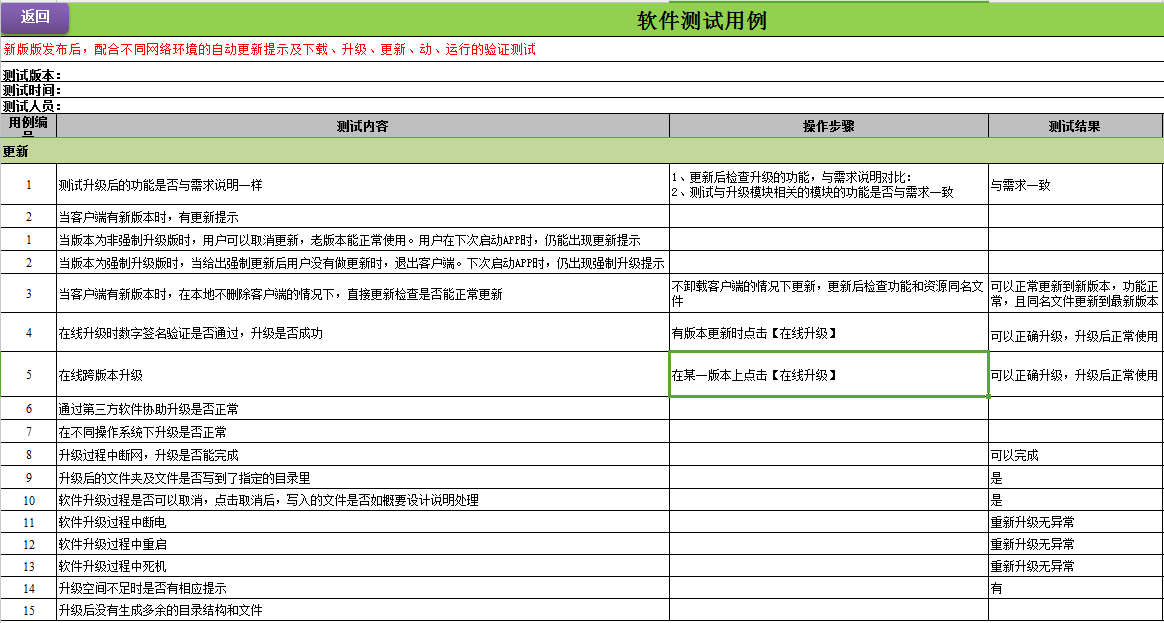The width and height of the screenshot is (1164, 623).
Task: Select cell 软件升级过程中断电
Action: pyautogui.click(x=363, y=522)
